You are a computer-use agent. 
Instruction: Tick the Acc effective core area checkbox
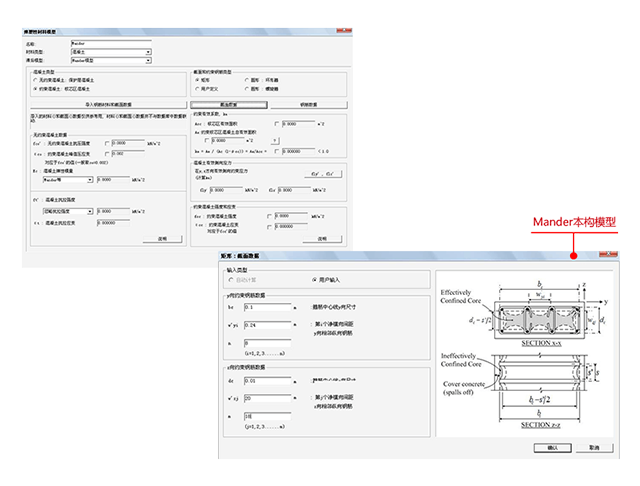[x=277, y=124]
